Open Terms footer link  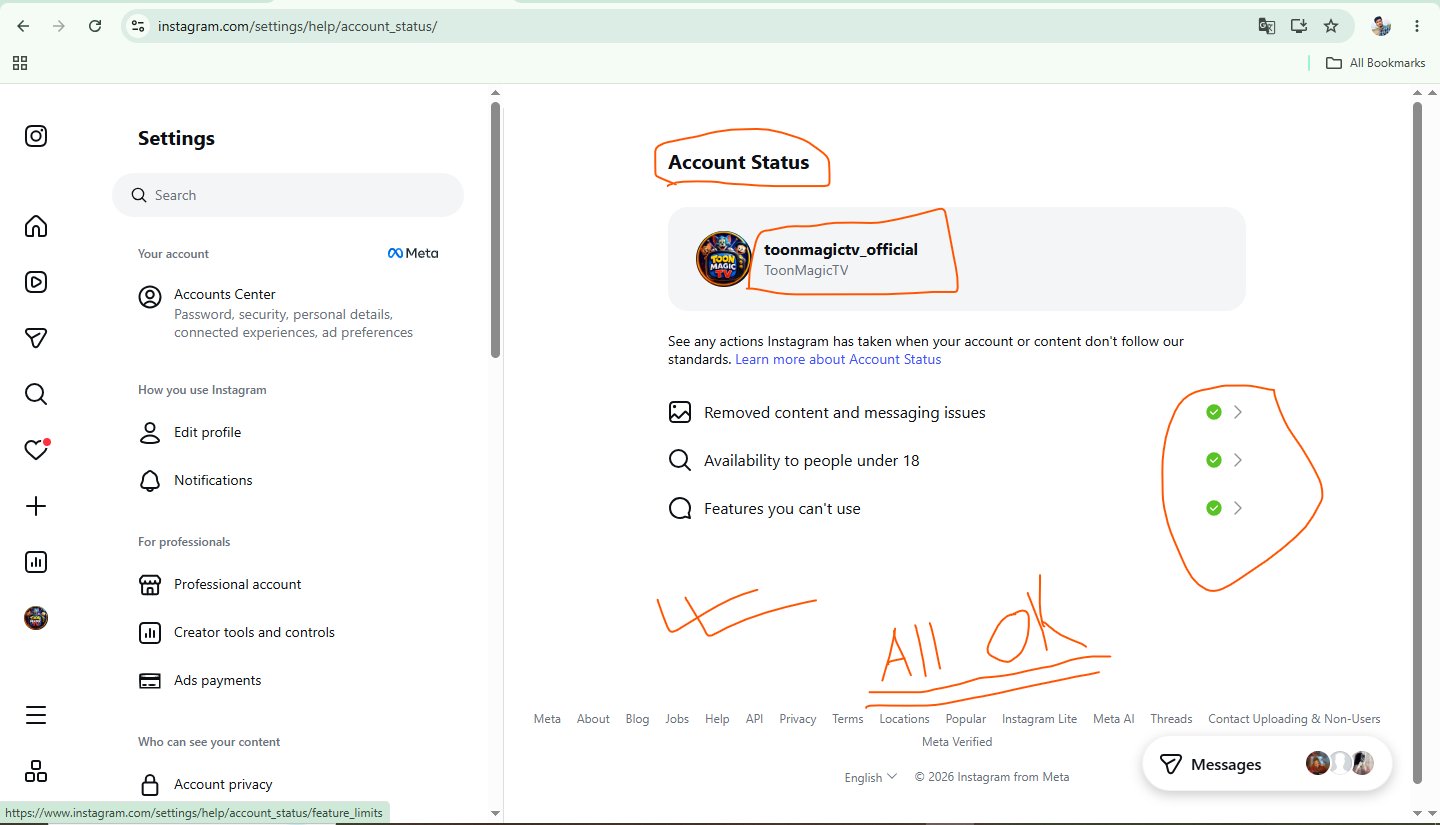[x=848, y=719]
